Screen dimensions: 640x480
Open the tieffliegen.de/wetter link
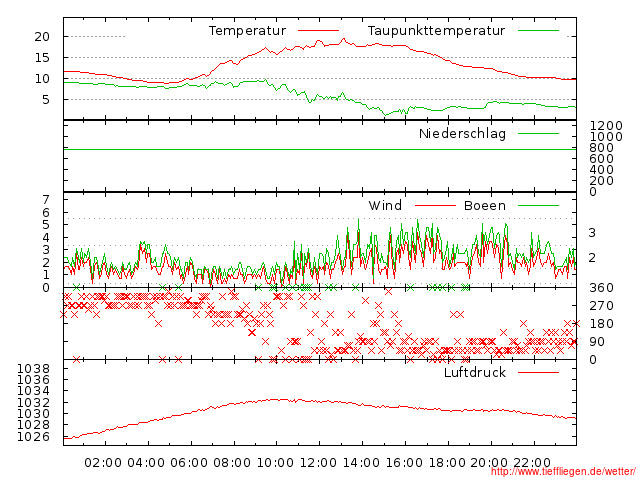563,472
